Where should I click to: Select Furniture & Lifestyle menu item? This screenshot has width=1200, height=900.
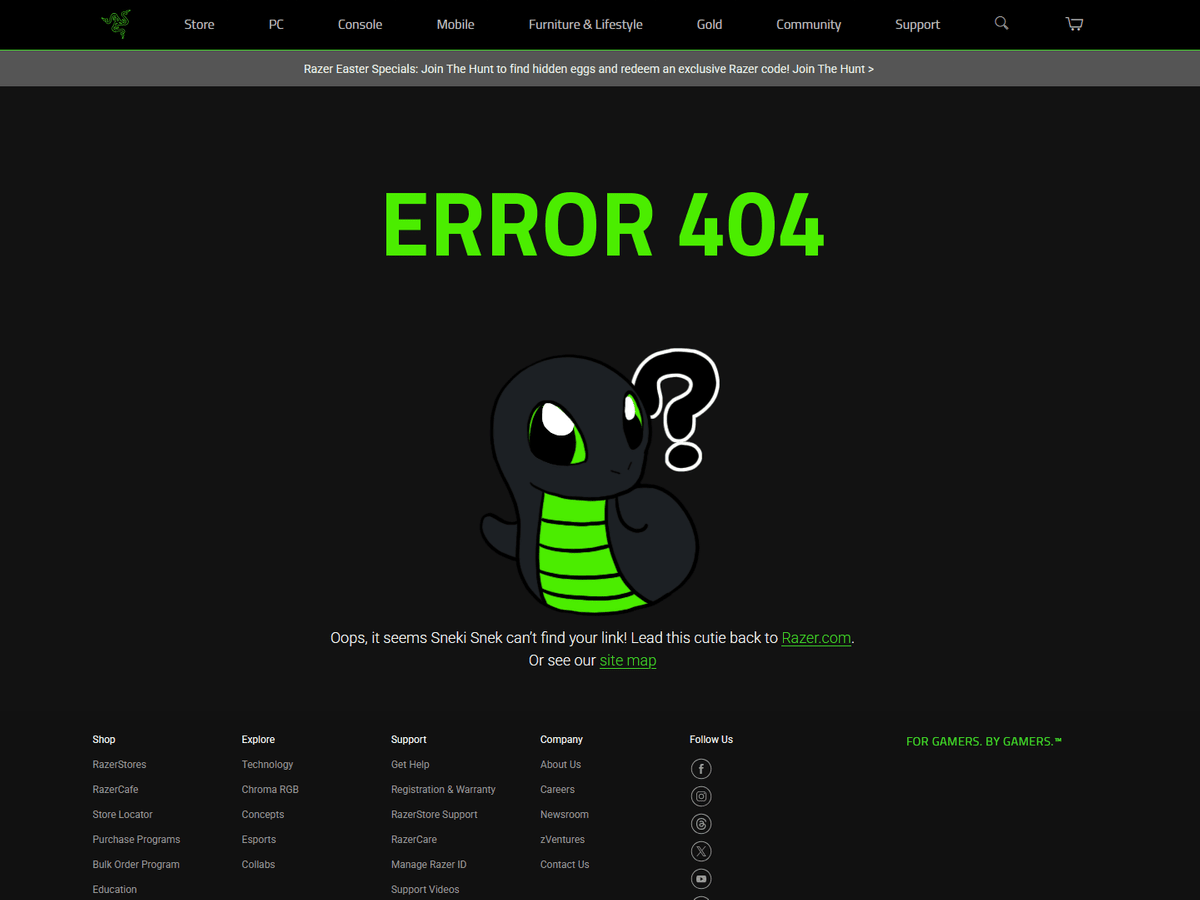585,24
